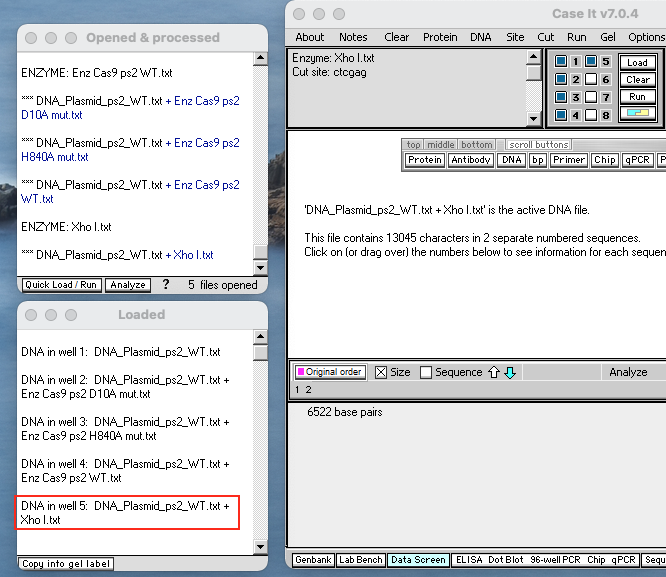Click 'Enz Cas9 ps2 D10A mut.txt' link

tap(130, 108)
